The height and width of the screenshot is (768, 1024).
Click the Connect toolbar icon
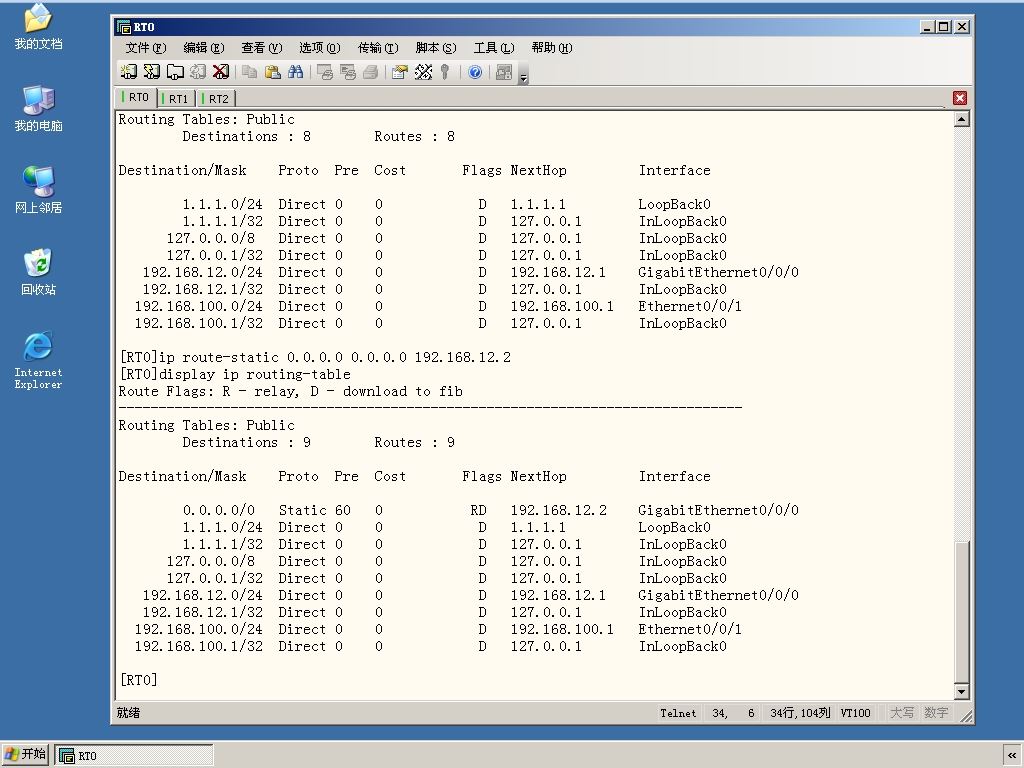[129, 72]
